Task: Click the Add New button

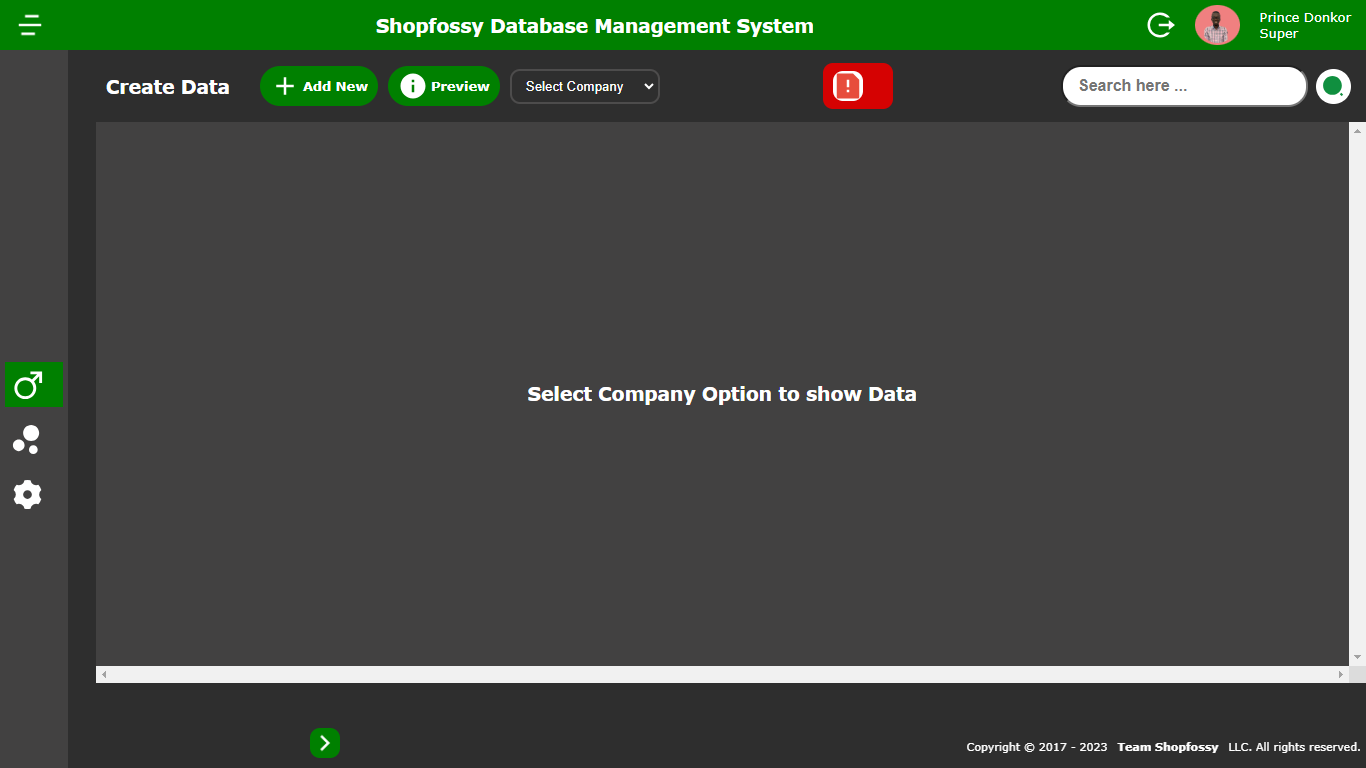Action: click(319, 86)
